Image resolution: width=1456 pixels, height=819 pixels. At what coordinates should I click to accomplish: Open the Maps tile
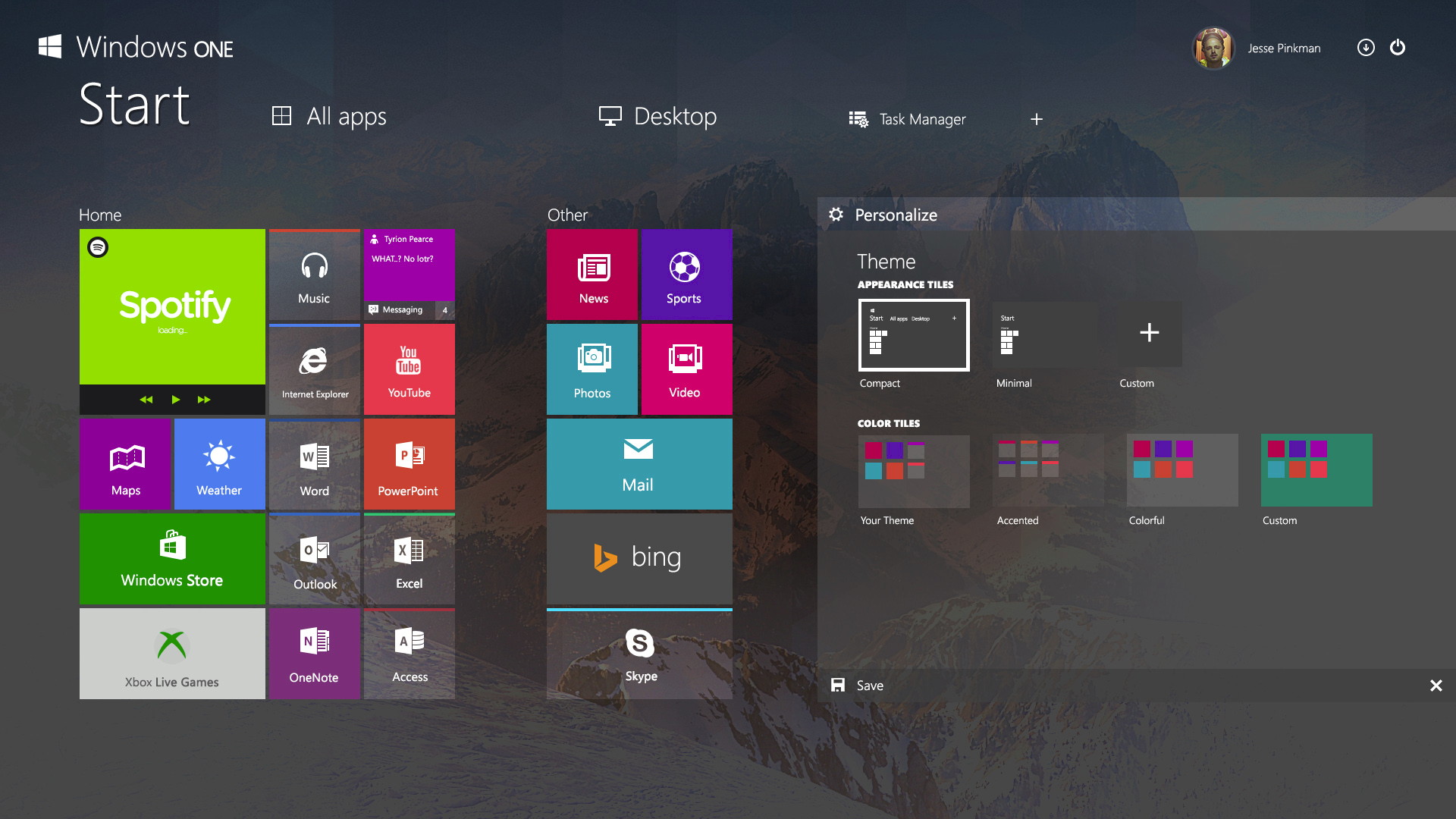(125, 464)
